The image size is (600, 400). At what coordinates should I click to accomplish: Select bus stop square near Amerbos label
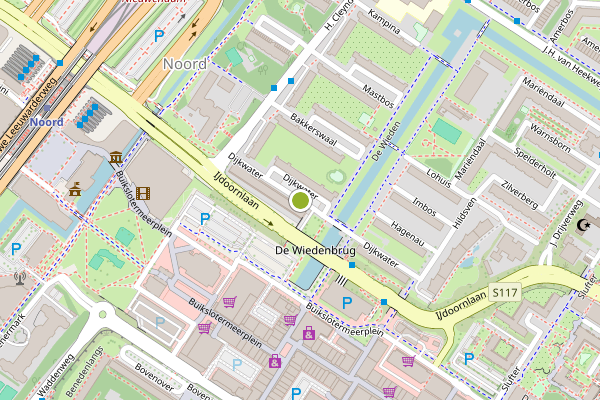pyautogui.click(x=517, y=21)
